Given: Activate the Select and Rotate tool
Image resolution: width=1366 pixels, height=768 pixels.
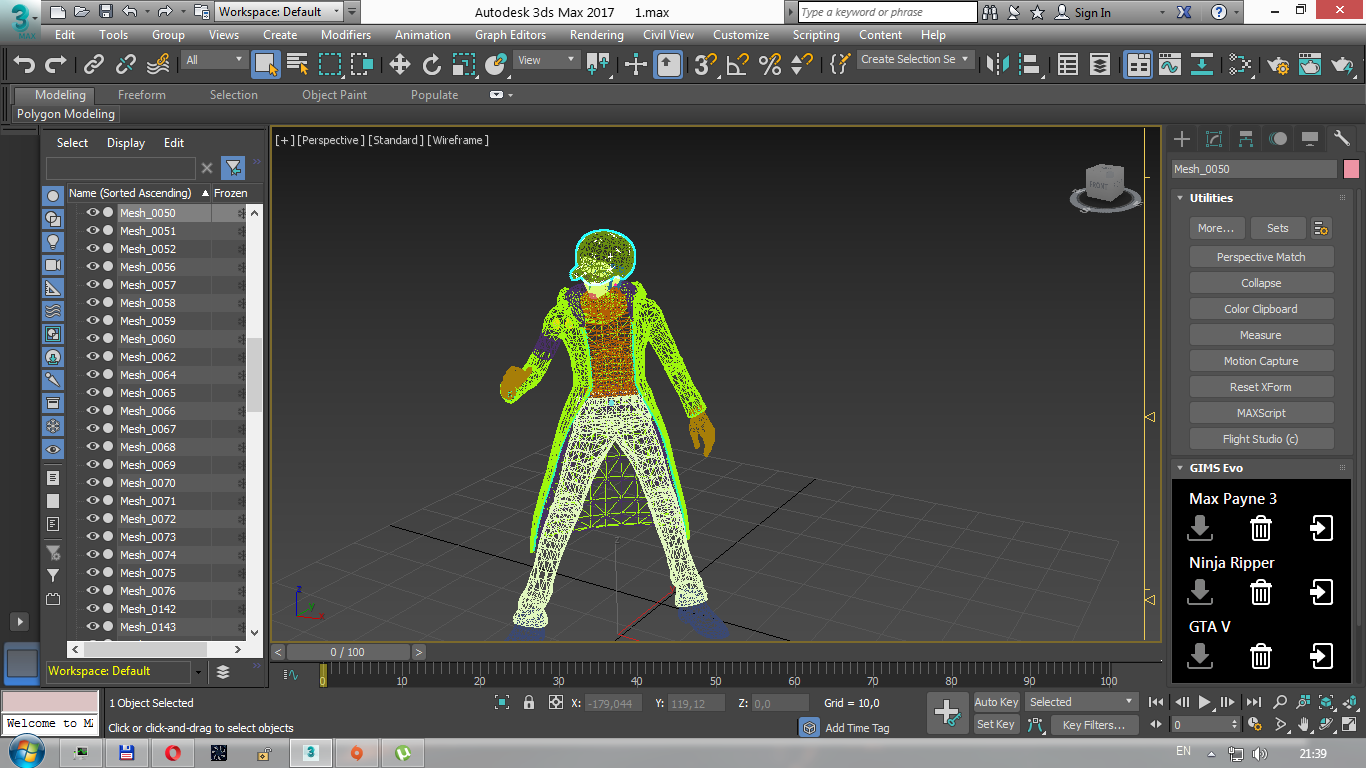Looking at the screenshot, I should pos(432,65).
